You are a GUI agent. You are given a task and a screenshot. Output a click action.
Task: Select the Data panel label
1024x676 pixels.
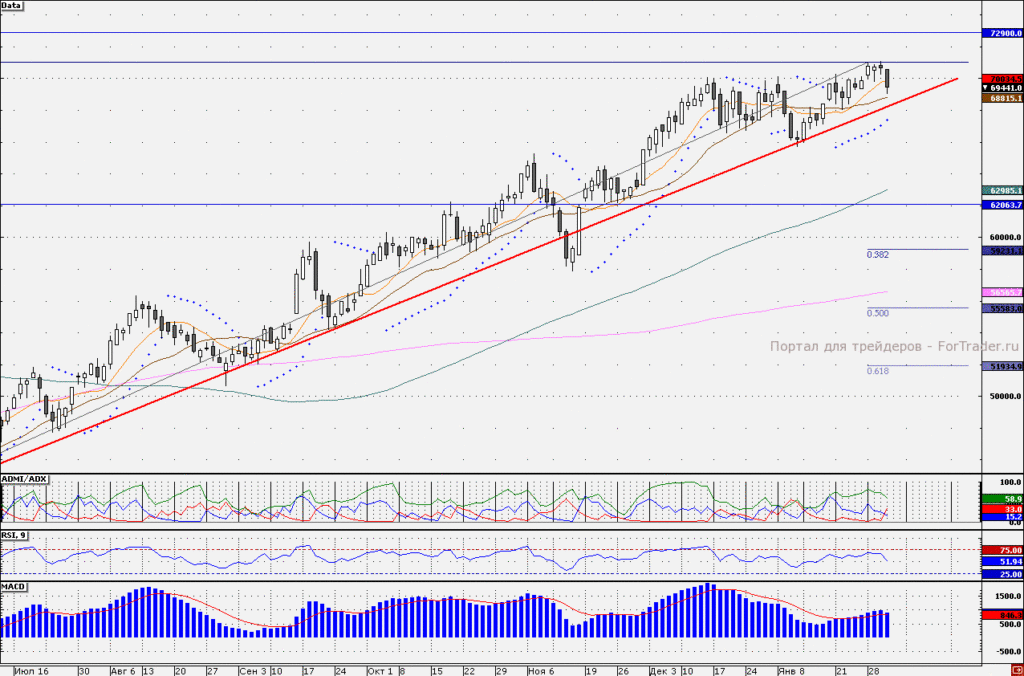tap(11, 5)
